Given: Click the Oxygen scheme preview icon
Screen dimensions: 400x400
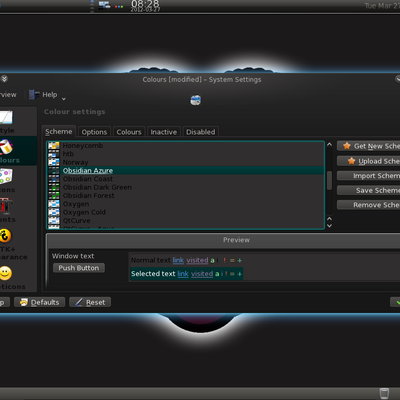Looking at the screenshot, I should click(x=54, y=204).
